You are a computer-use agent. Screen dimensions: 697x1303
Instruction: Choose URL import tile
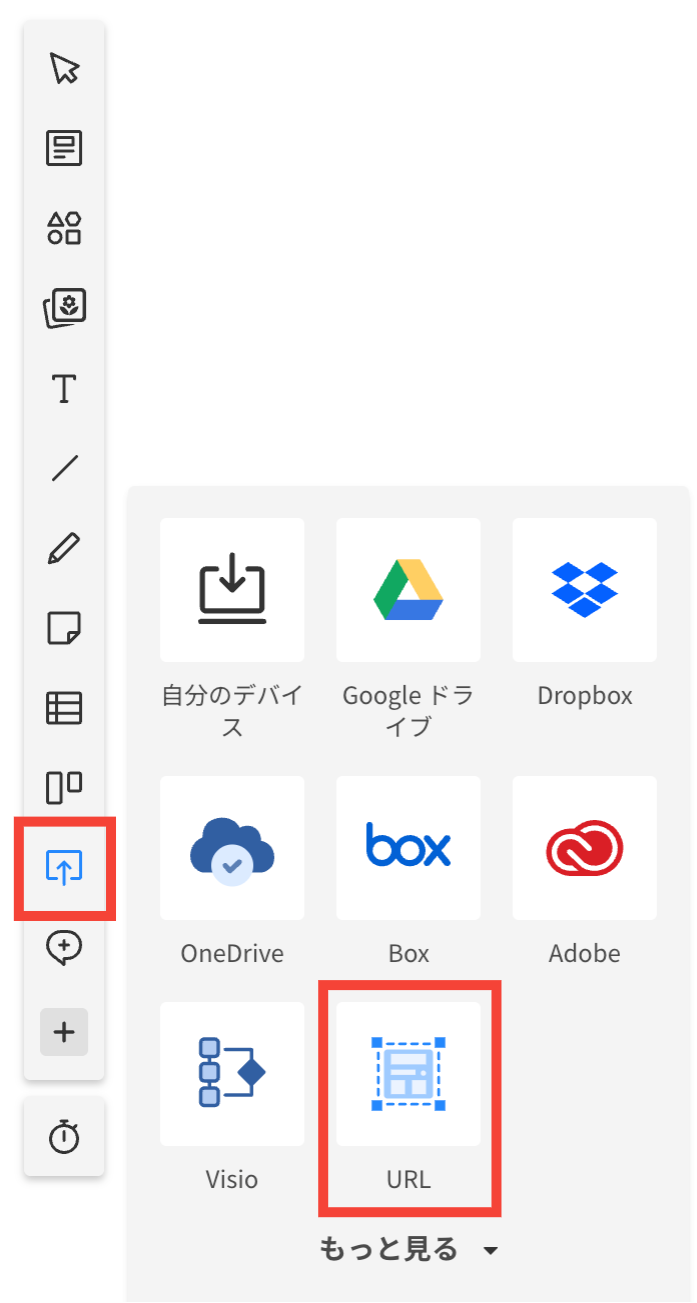point(408,1074)
